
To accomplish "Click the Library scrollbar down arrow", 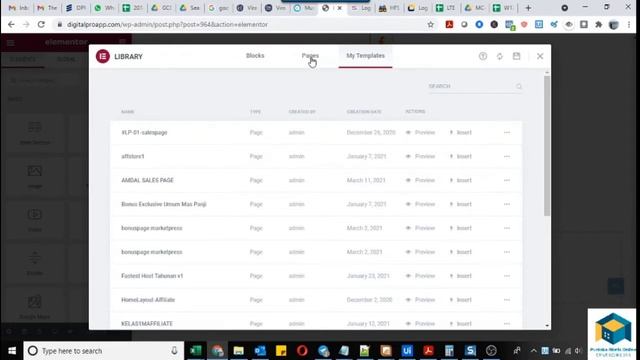I will point(547,326).
